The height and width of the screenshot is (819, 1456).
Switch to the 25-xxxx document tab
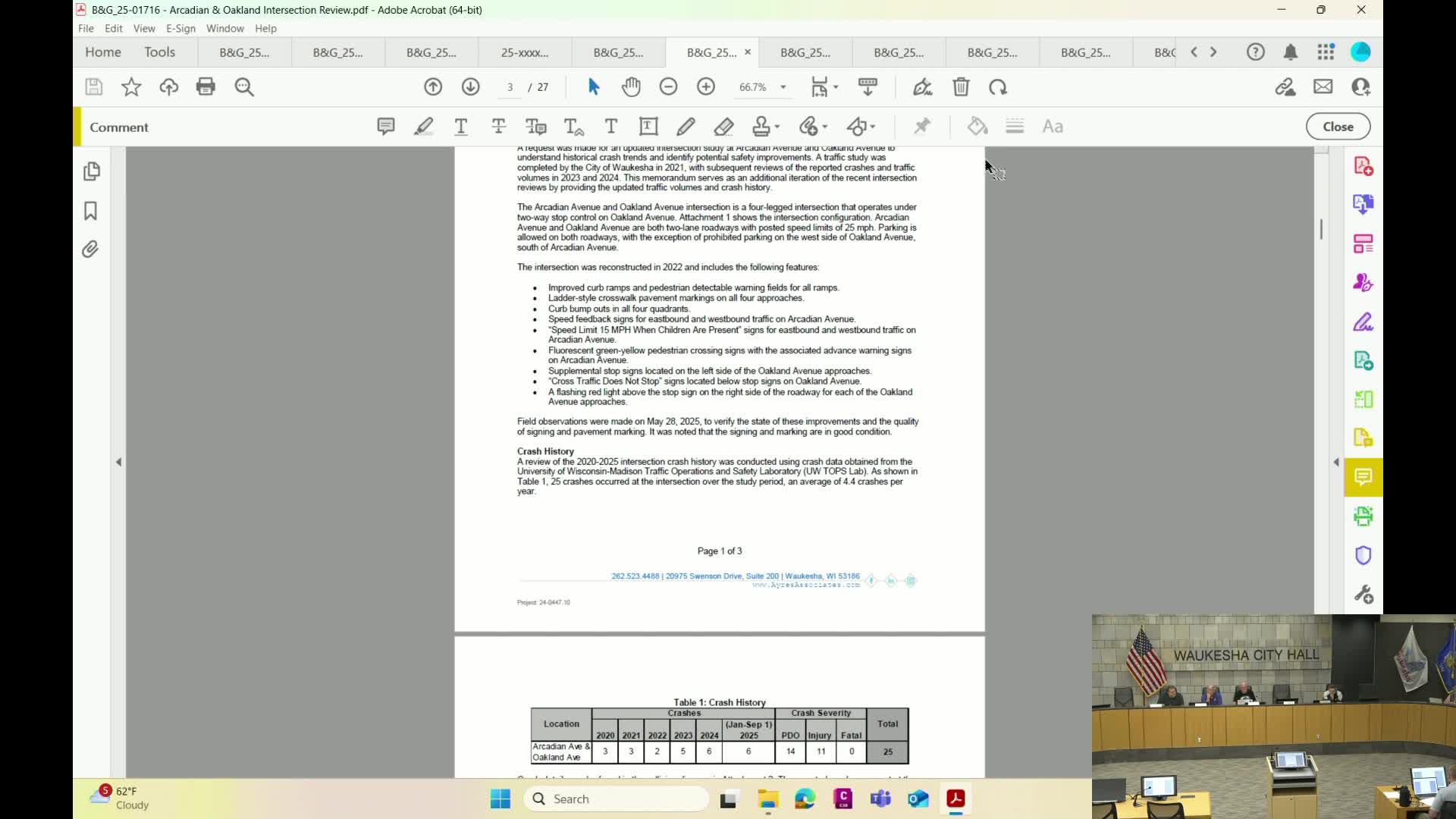coord(524,52)
